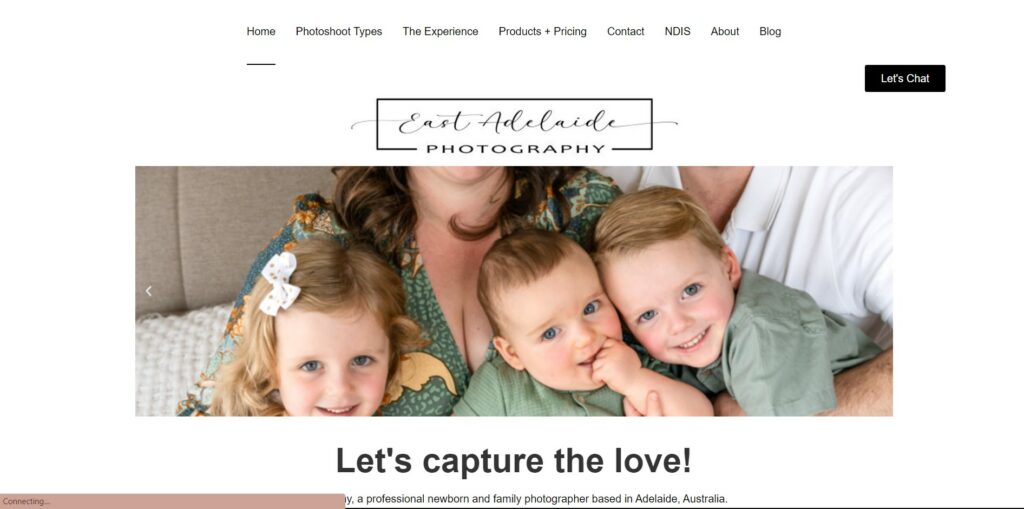Click the girl's white hair bow in photo
Screen dimensions: 1024x509
[x=280, y=284]
